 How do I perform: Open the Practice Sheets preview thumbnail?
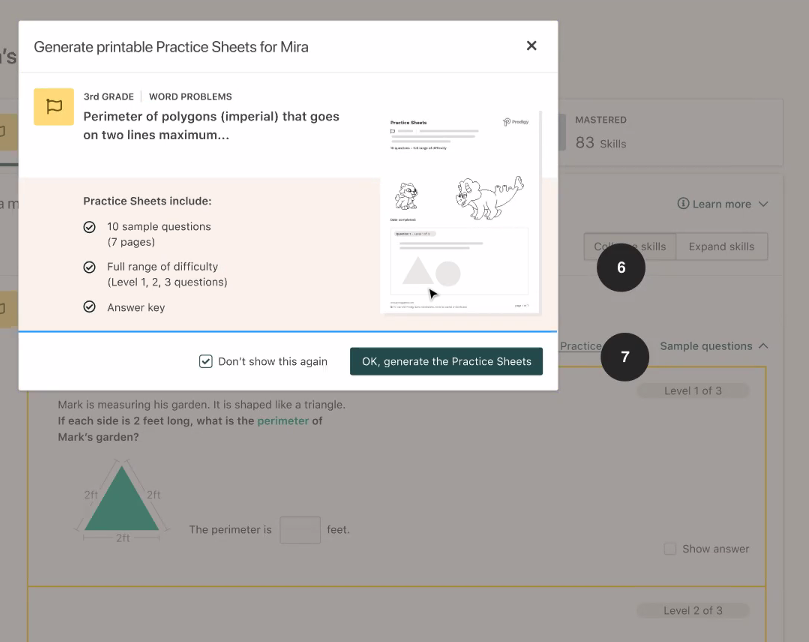[460, 212]
